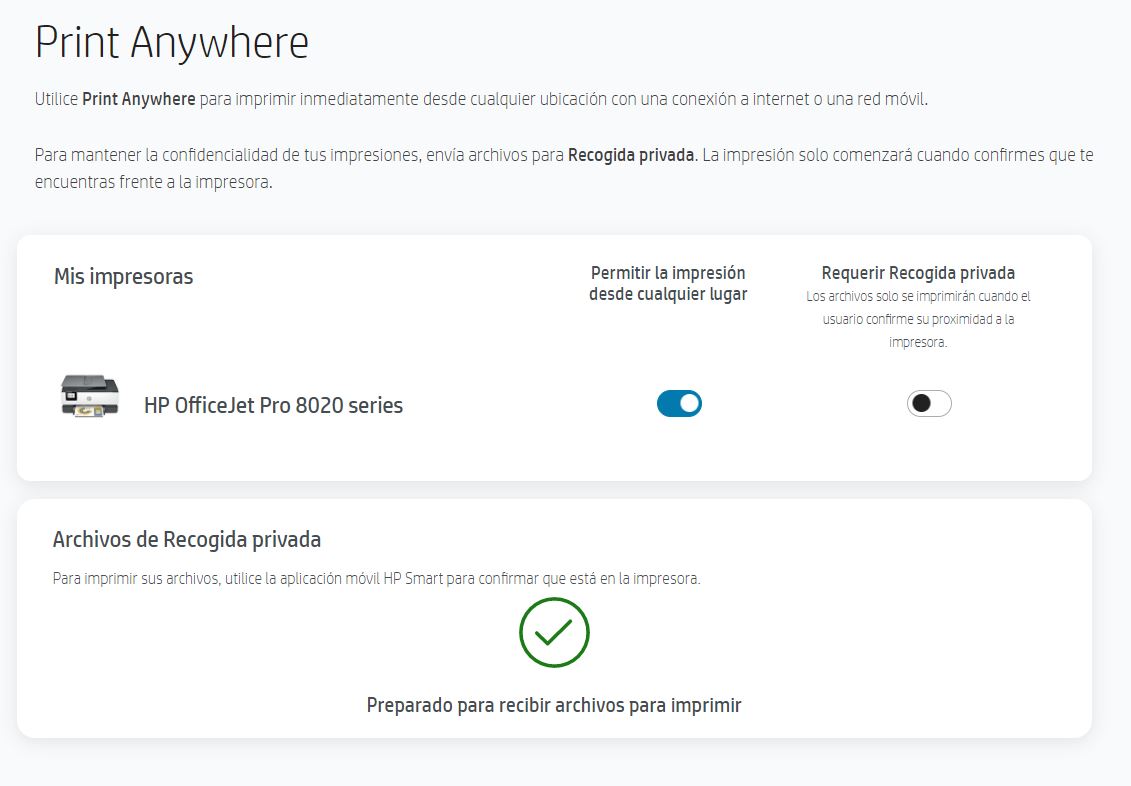Disable the print-from-anywhere toggle for HP OfficeJet
The width and height of the screenshot is (1131, 786).
pos(679,404)
